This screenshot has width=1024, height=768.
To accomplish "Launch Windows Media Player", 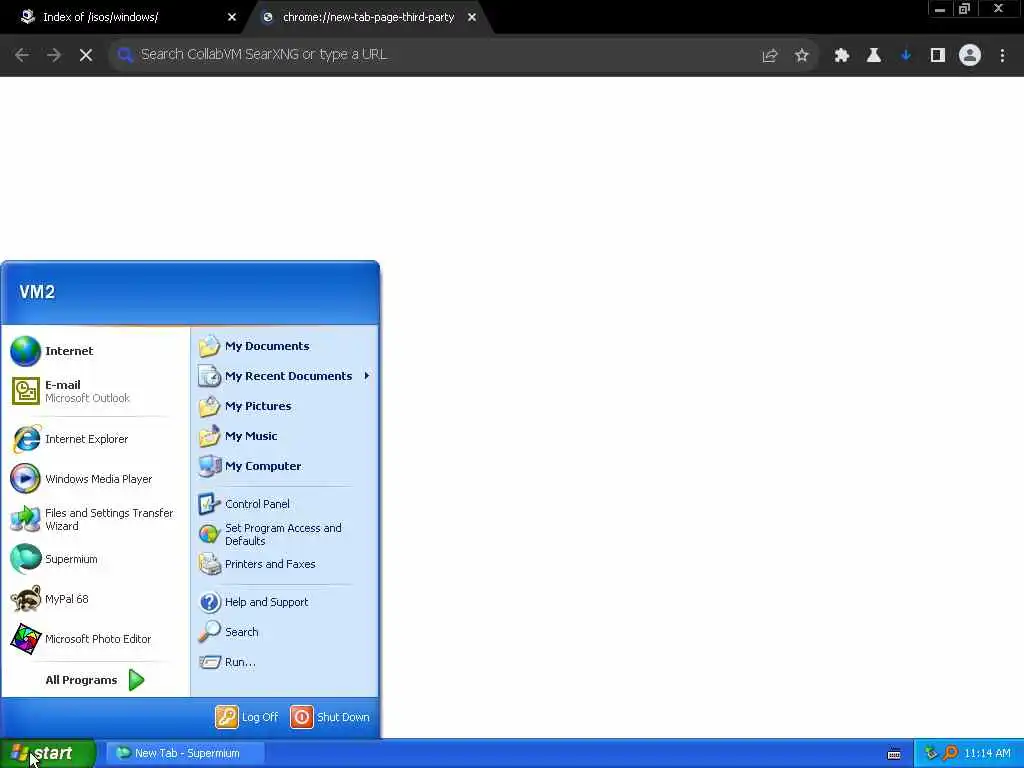I will [95, 479].
